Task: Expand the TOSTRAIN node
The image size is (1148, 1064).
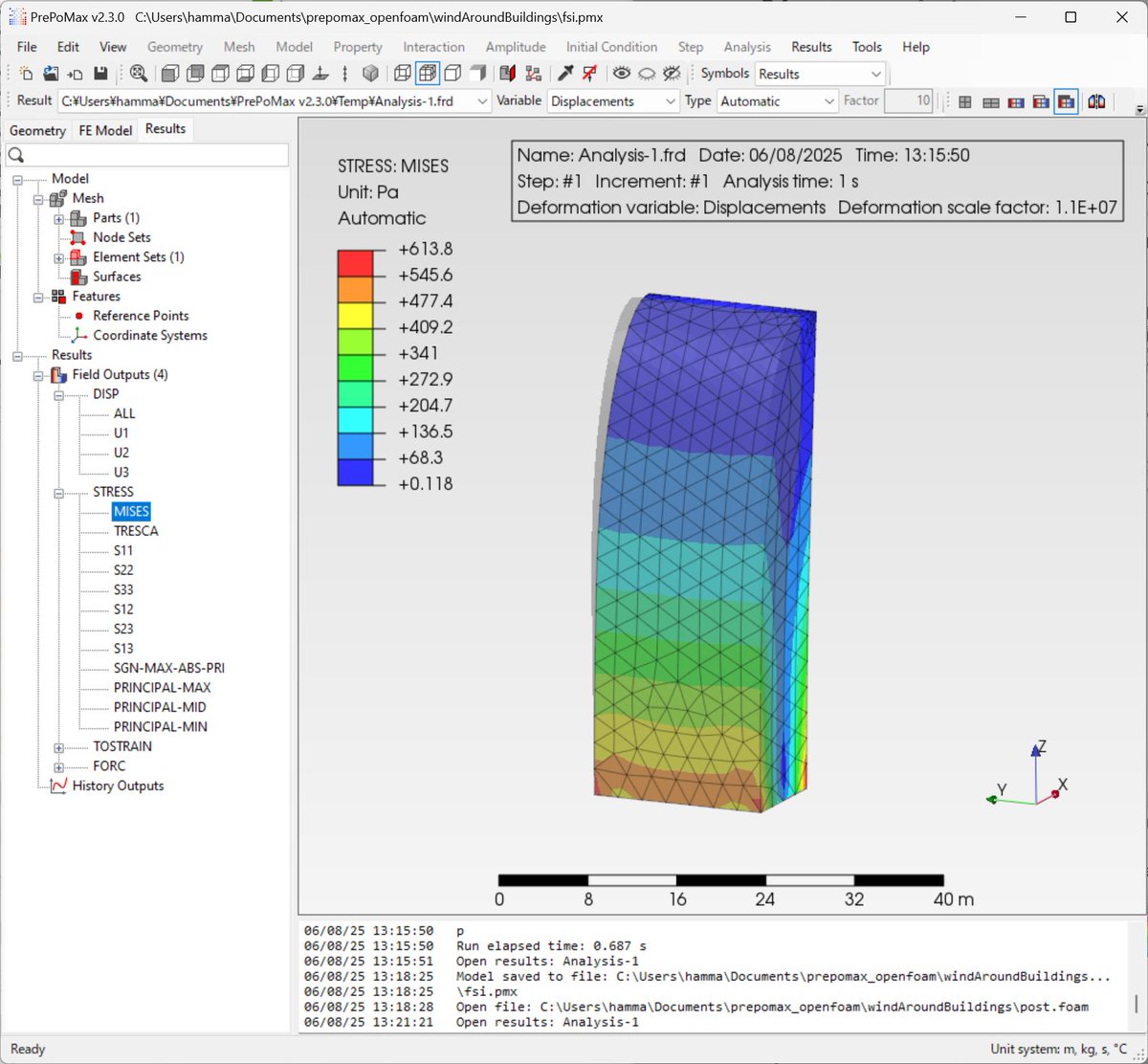Action: 59,746
